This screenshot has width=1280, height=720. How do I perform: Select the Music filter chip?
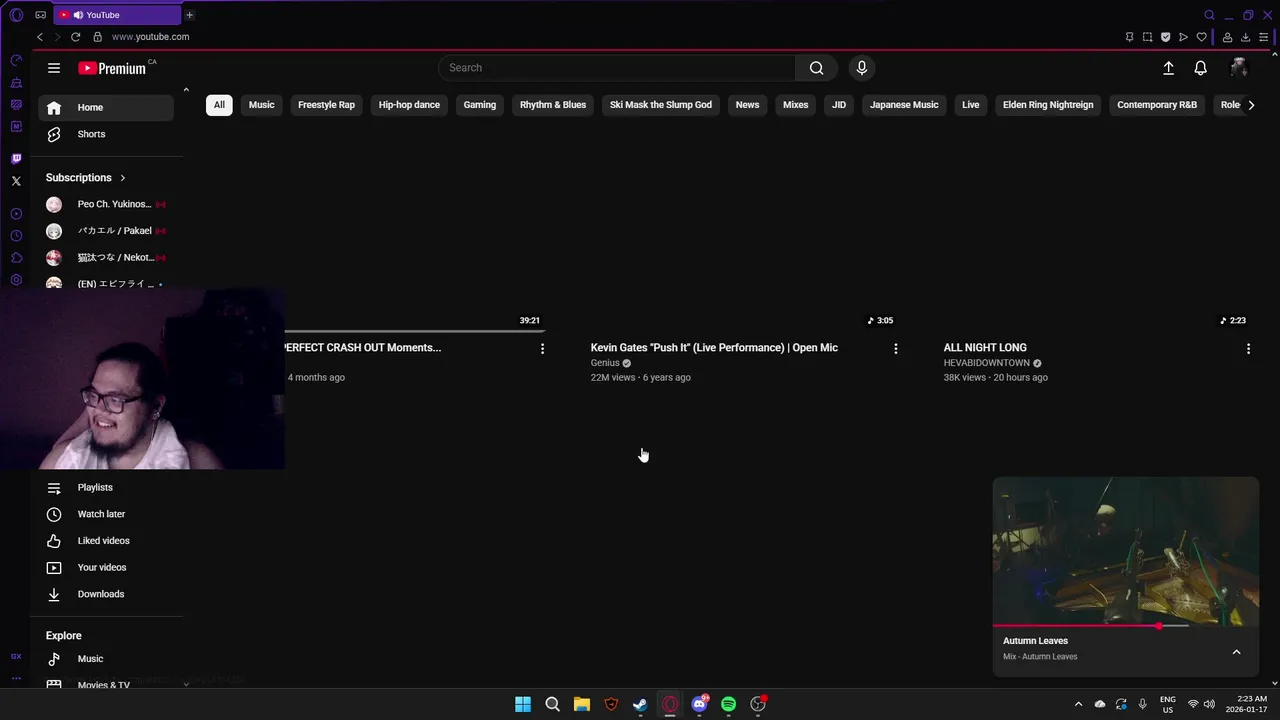coord(262,105)
